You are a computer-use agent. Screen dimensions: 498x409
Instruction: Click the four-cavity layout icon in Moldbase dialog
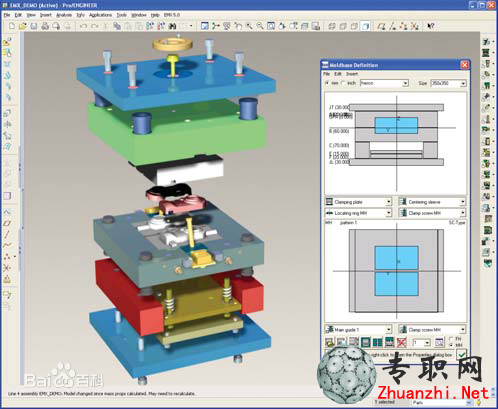coord(377,342)
